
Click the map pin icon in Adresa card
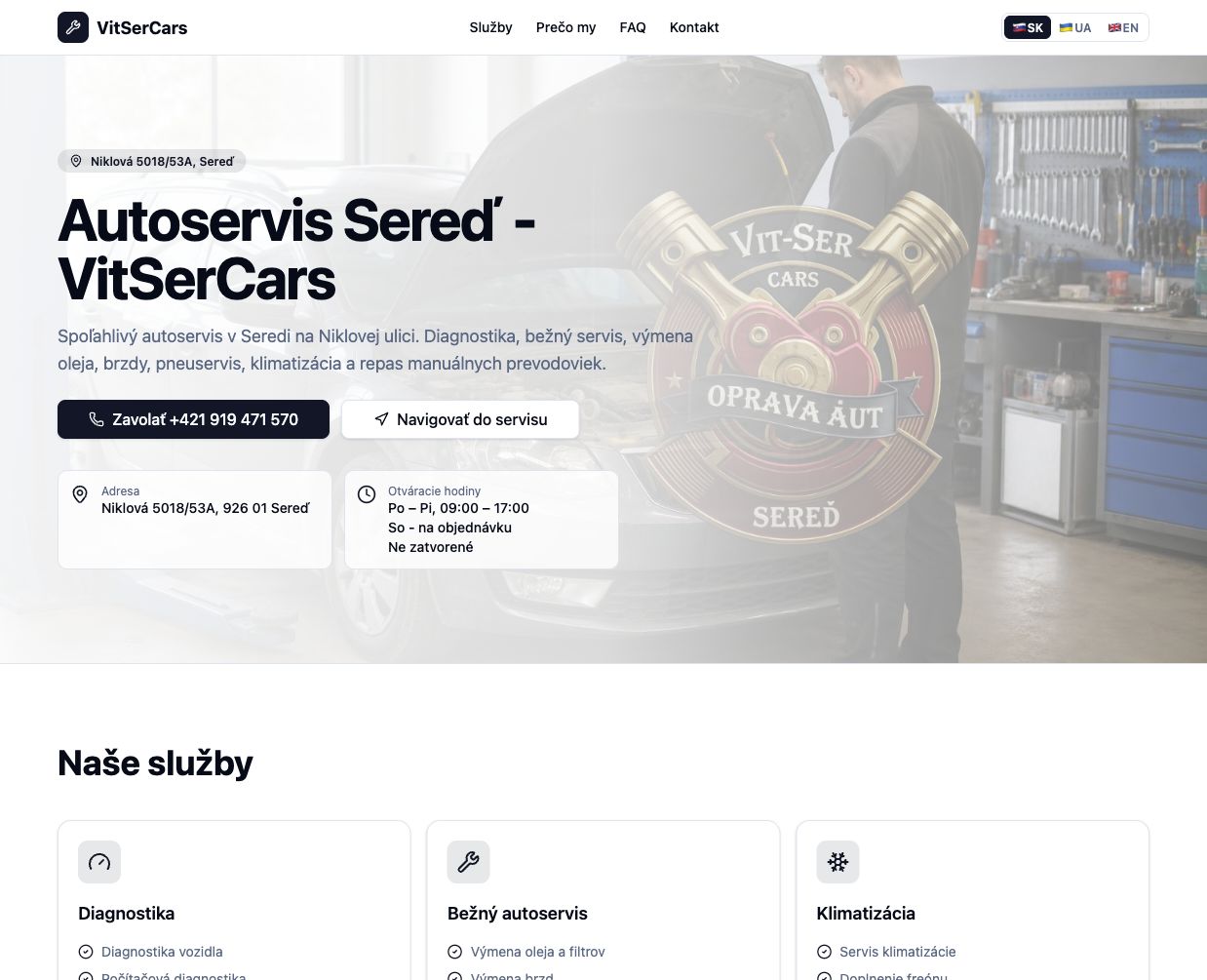pos(80,494)
